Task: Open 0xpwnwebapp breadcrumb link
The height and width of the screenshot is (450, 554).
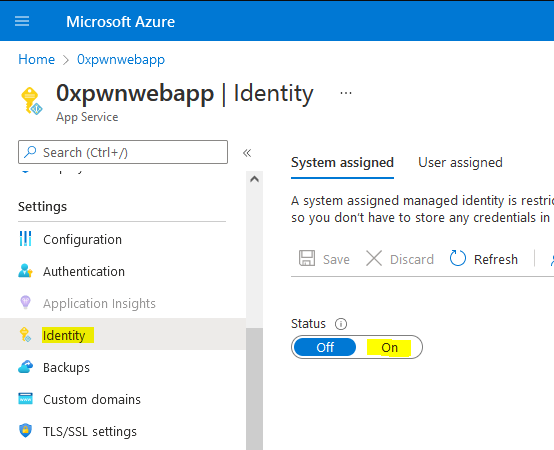Action: (121, 59)
